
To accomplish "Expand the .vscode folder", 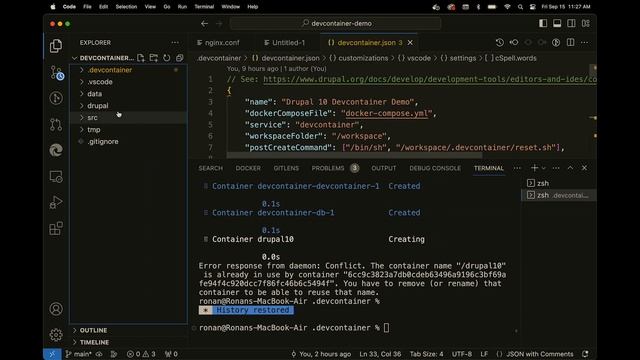I will point(129,82).
